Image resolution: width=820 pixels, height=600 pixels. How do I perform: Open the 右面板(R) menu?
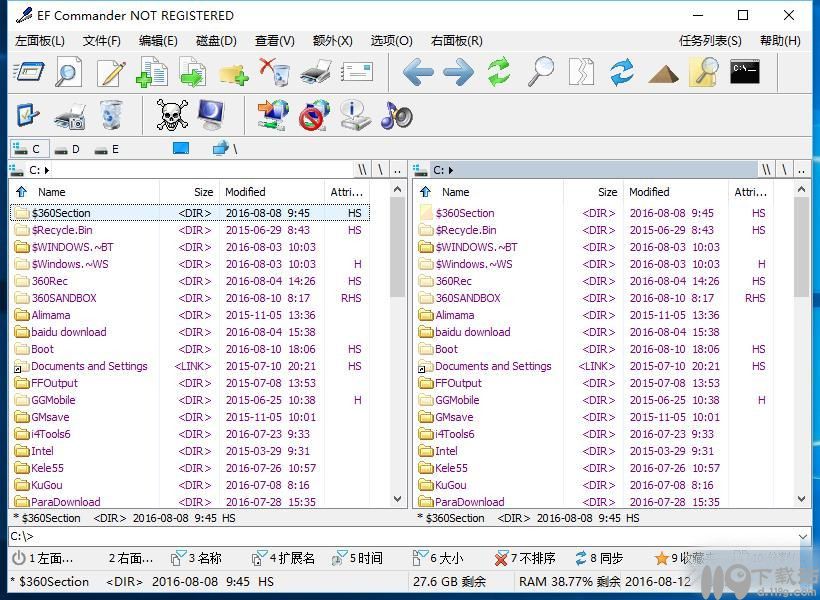[x=457, y=41]
